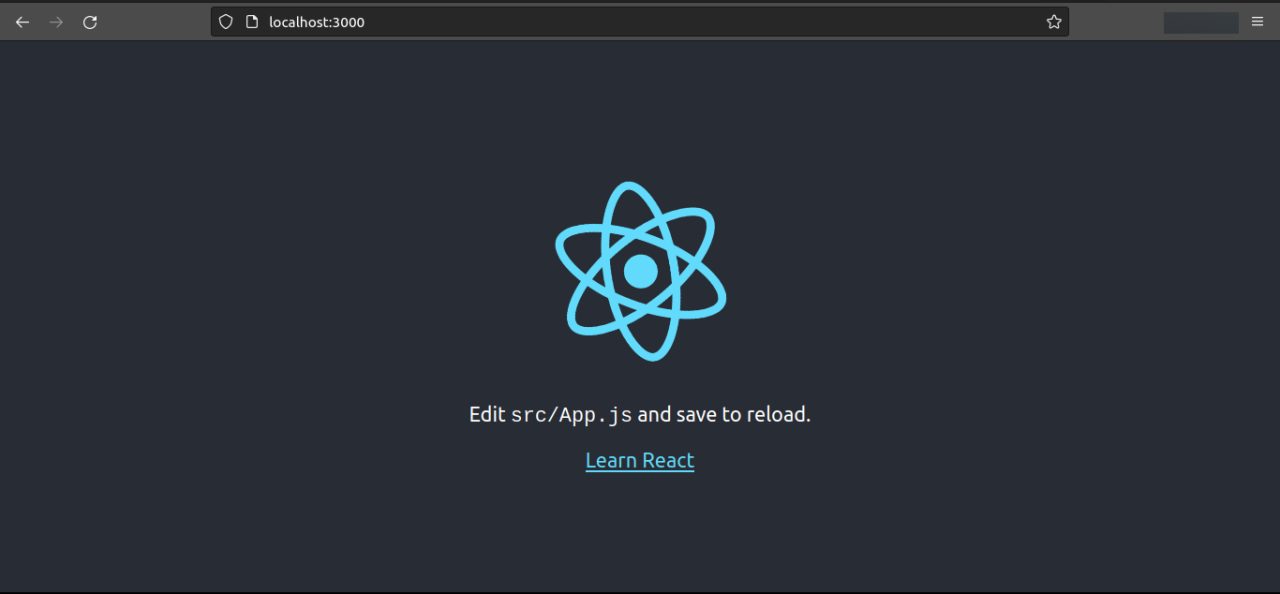Open the page information icon in address bar
This screenshot has height=594, width=1280.
coord(251,21)
